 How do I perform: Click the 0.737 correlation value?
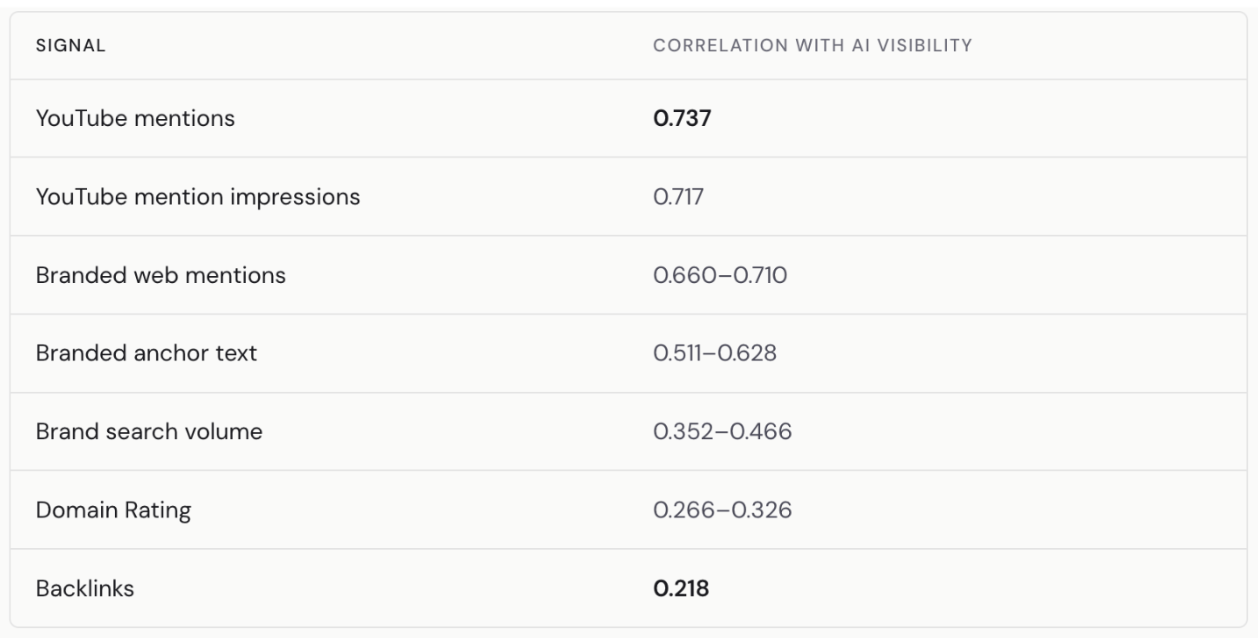point(682,118)
